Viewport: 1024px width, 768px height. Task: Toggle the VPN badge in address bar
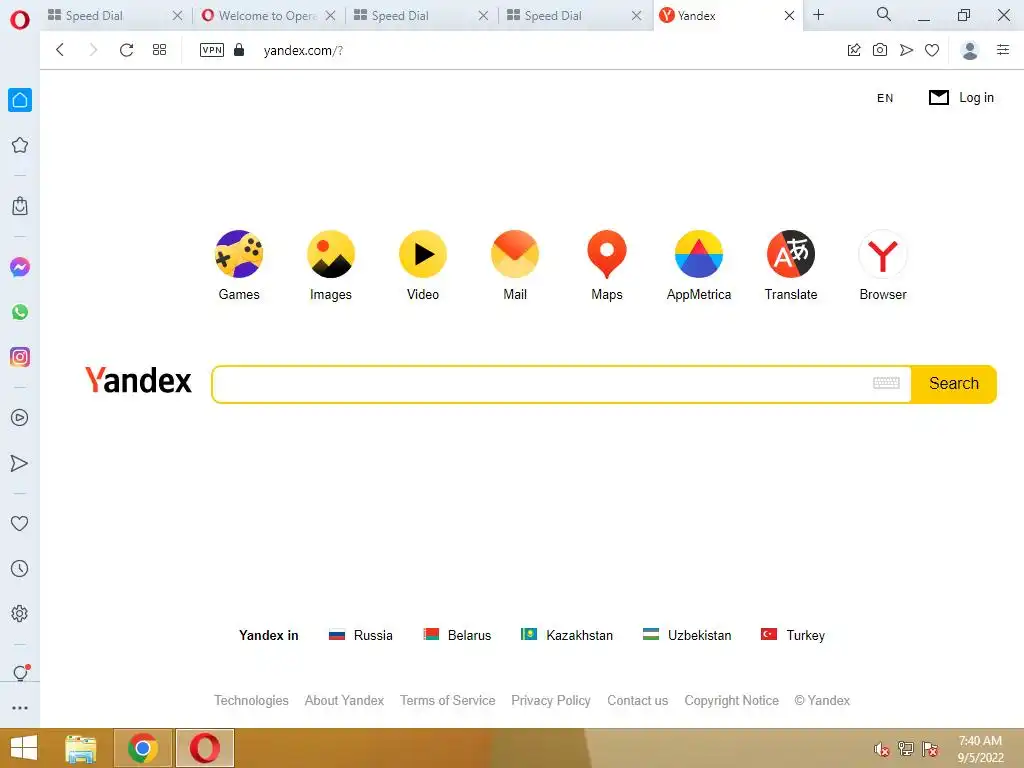212,50
